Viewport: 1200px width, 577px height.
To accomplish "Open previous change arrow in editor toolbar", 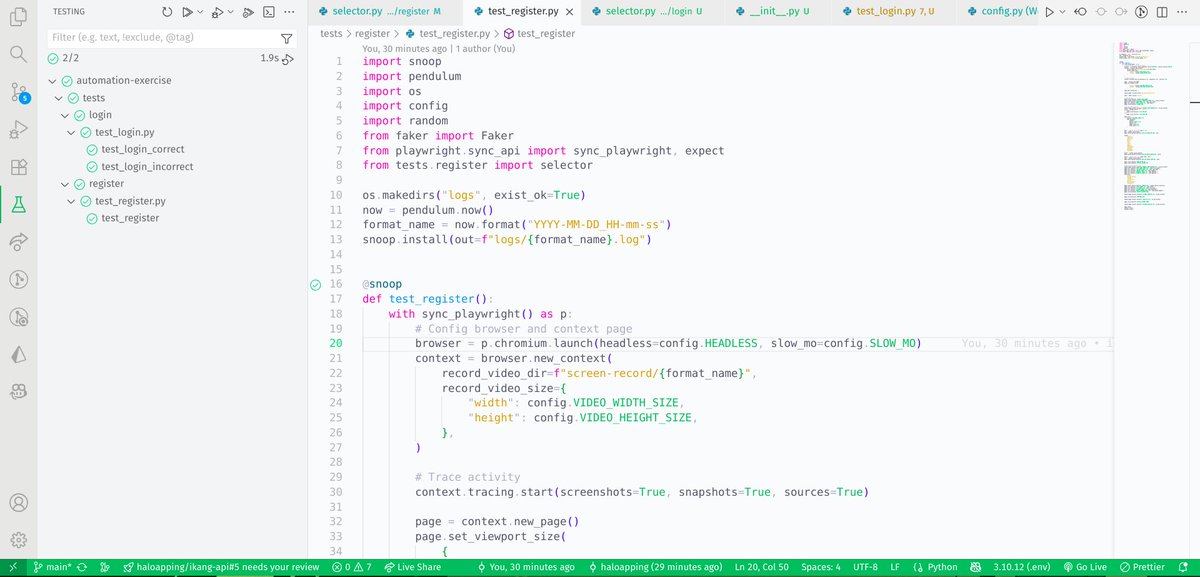I will 1080,12.
